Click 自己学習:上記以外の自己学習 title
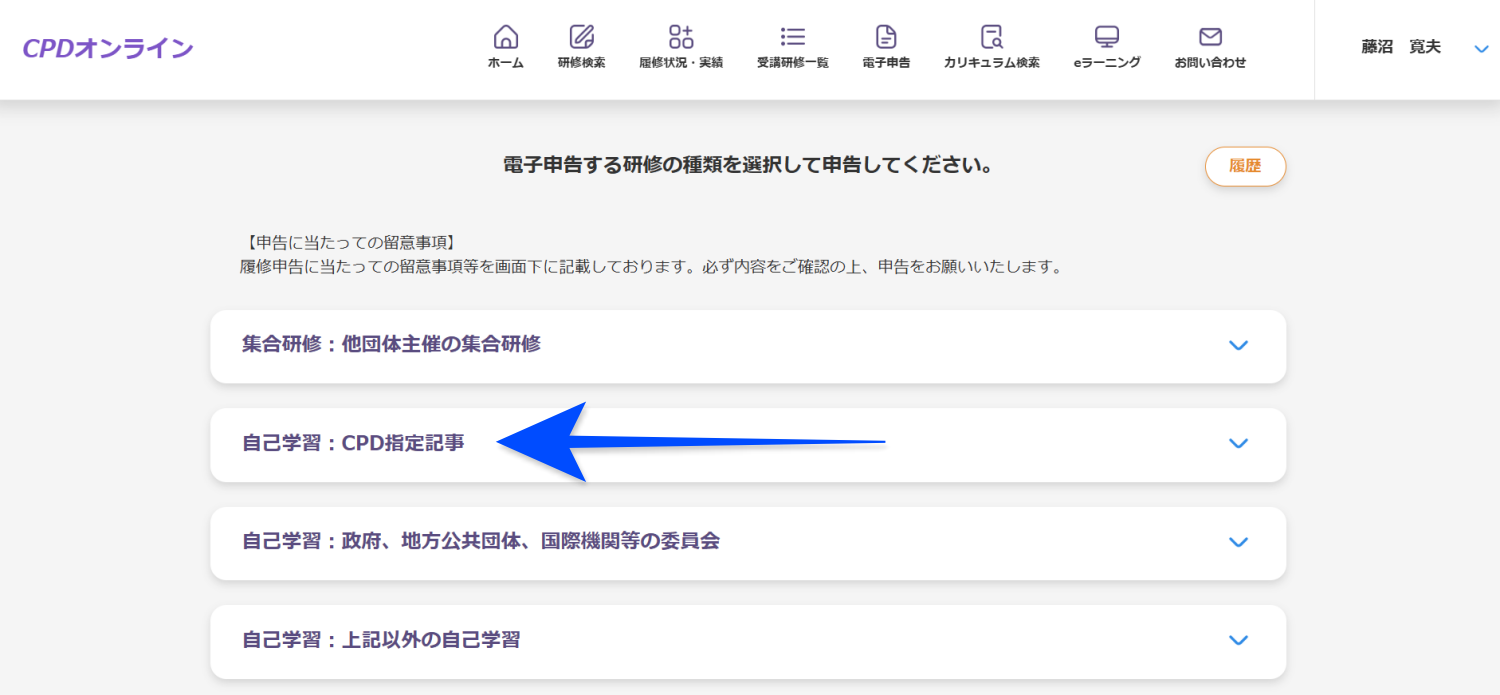Viewport: 1500px width, 695px height. pos(381,640)
